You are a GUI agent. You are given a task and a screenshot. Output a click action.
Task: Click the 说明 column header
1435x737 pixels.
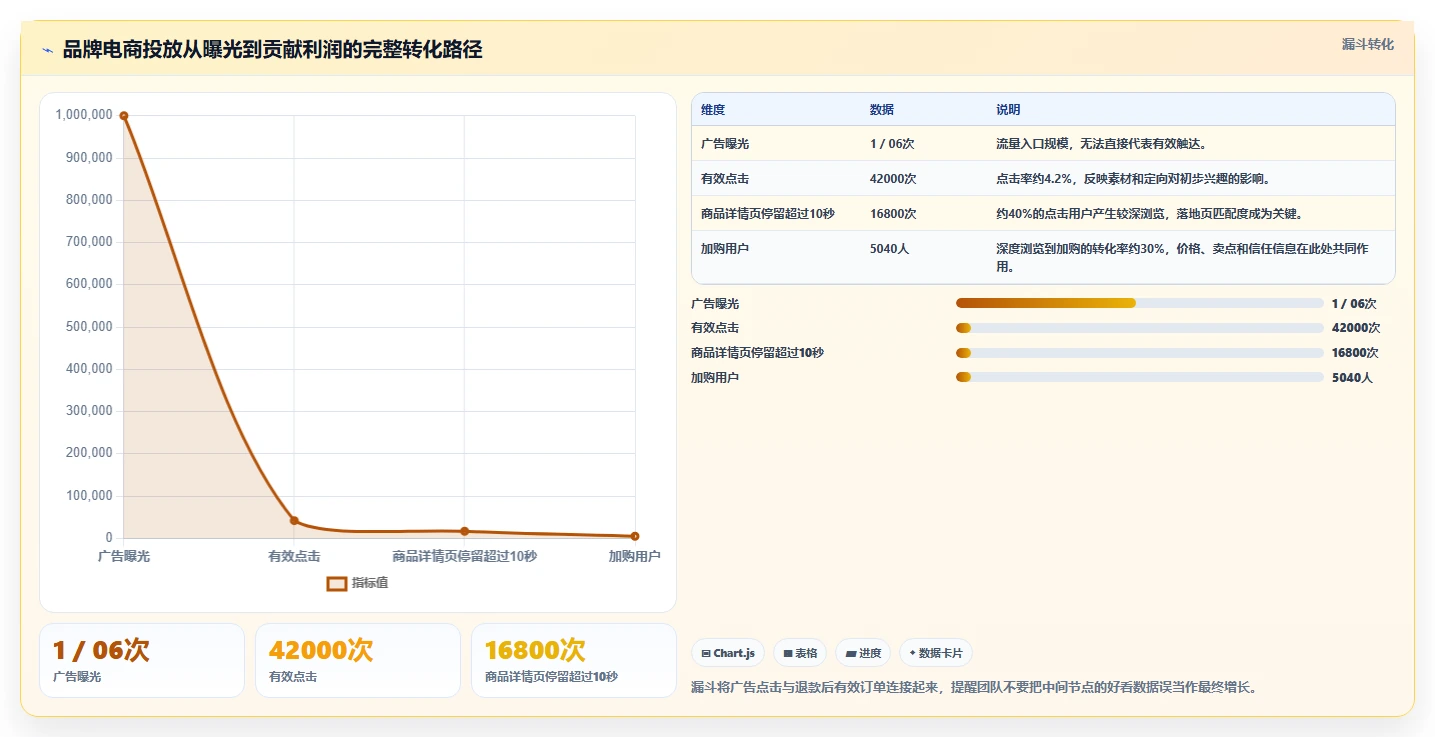1008,109
